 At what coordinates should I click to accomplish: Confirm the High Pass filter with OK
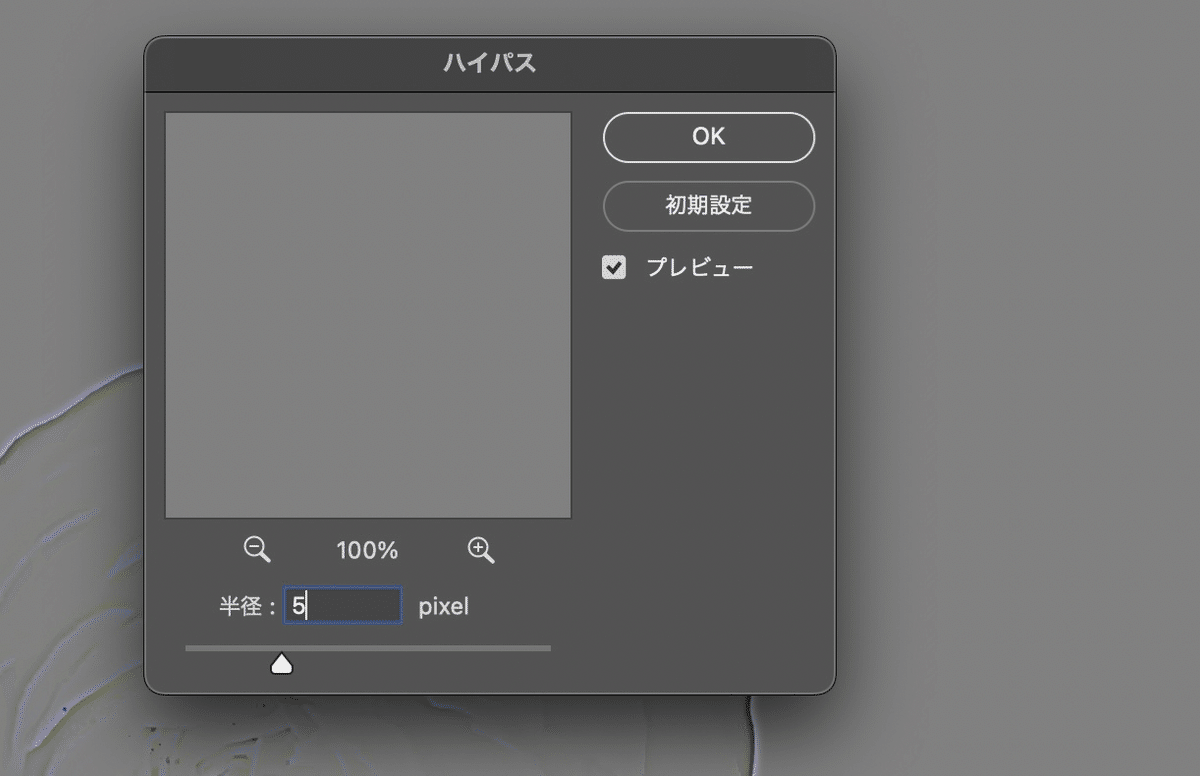click(709, 137)
